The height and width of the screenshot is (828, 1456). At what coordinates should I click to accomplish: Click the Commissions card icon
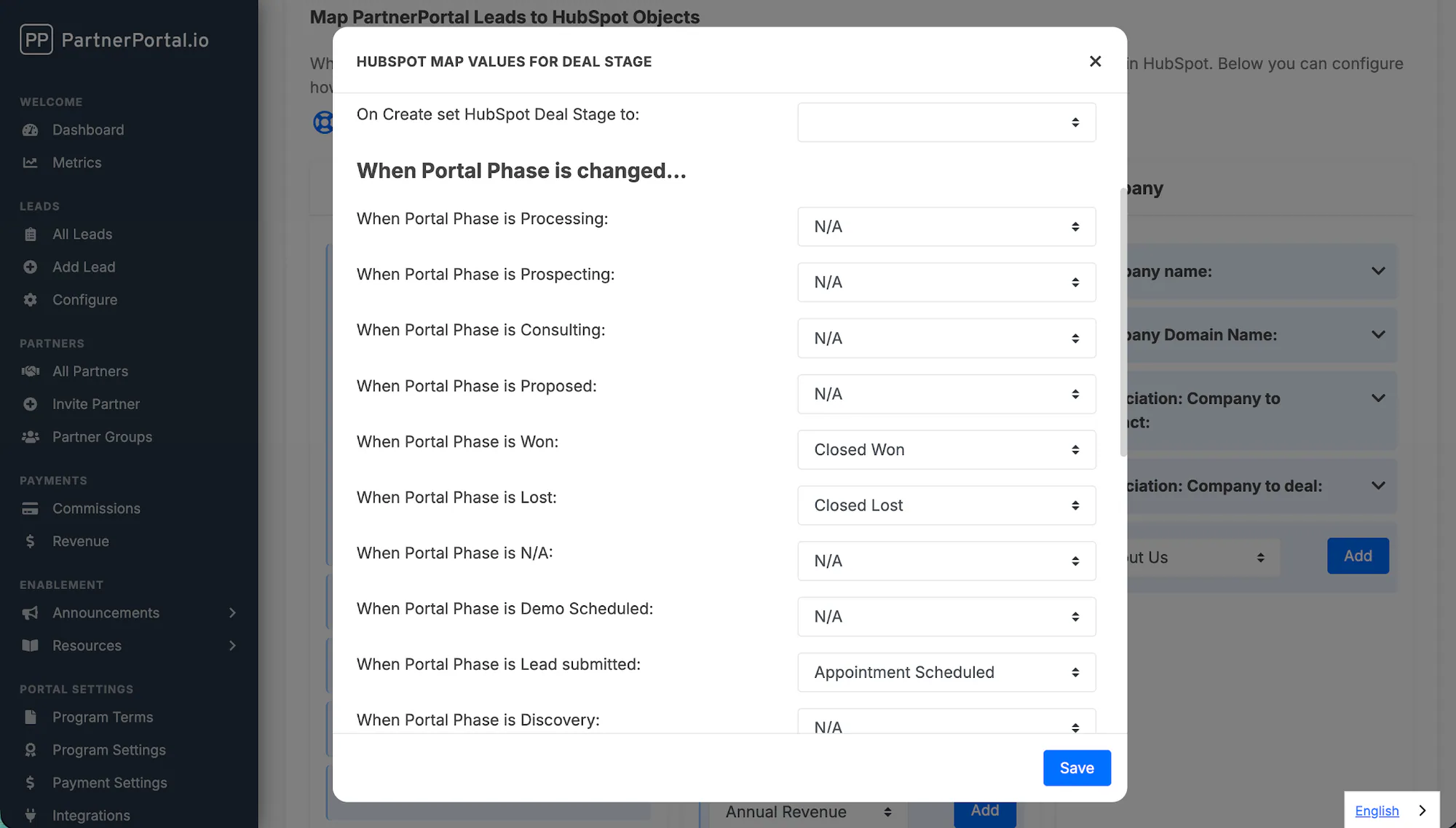(x=30, y=509)
